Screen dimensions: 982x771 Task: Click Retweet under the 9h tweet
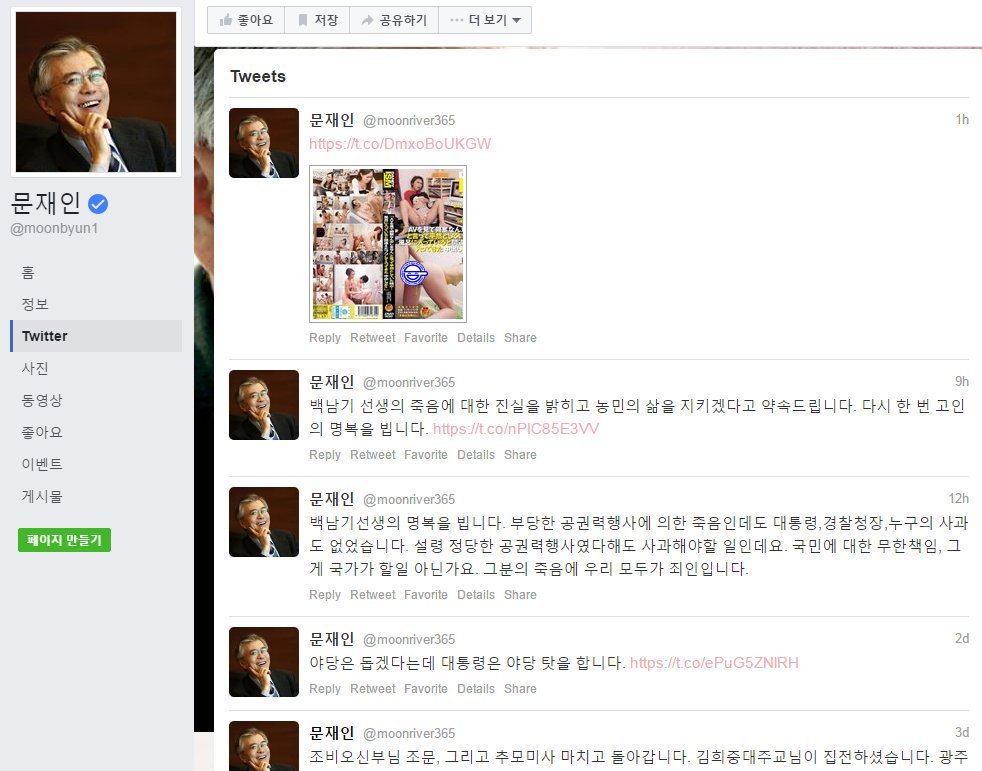tap(372, 455)
